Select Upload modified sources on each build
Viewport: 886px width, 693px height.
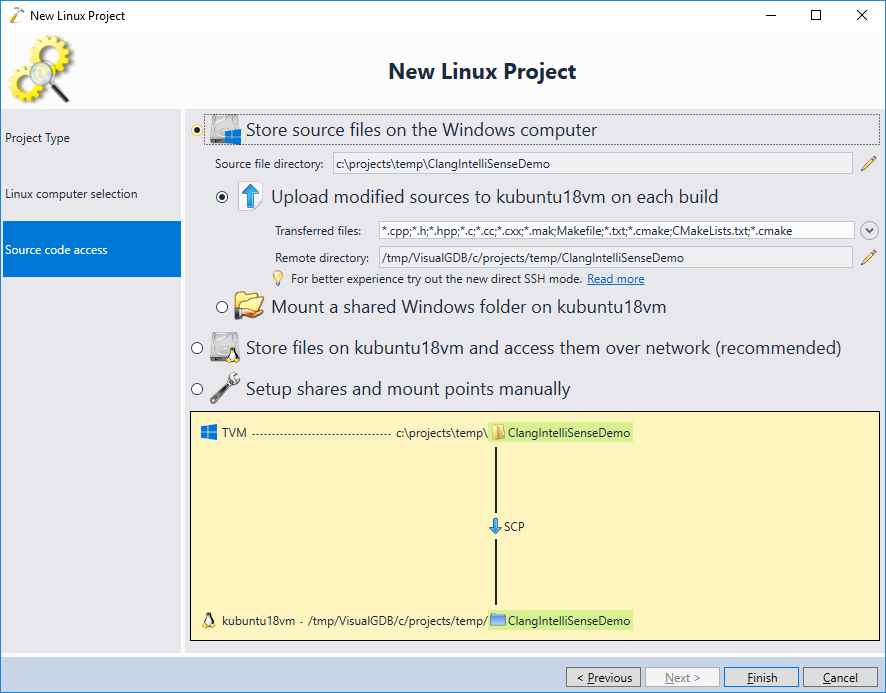pyautogui.click(x=222, y=197)
